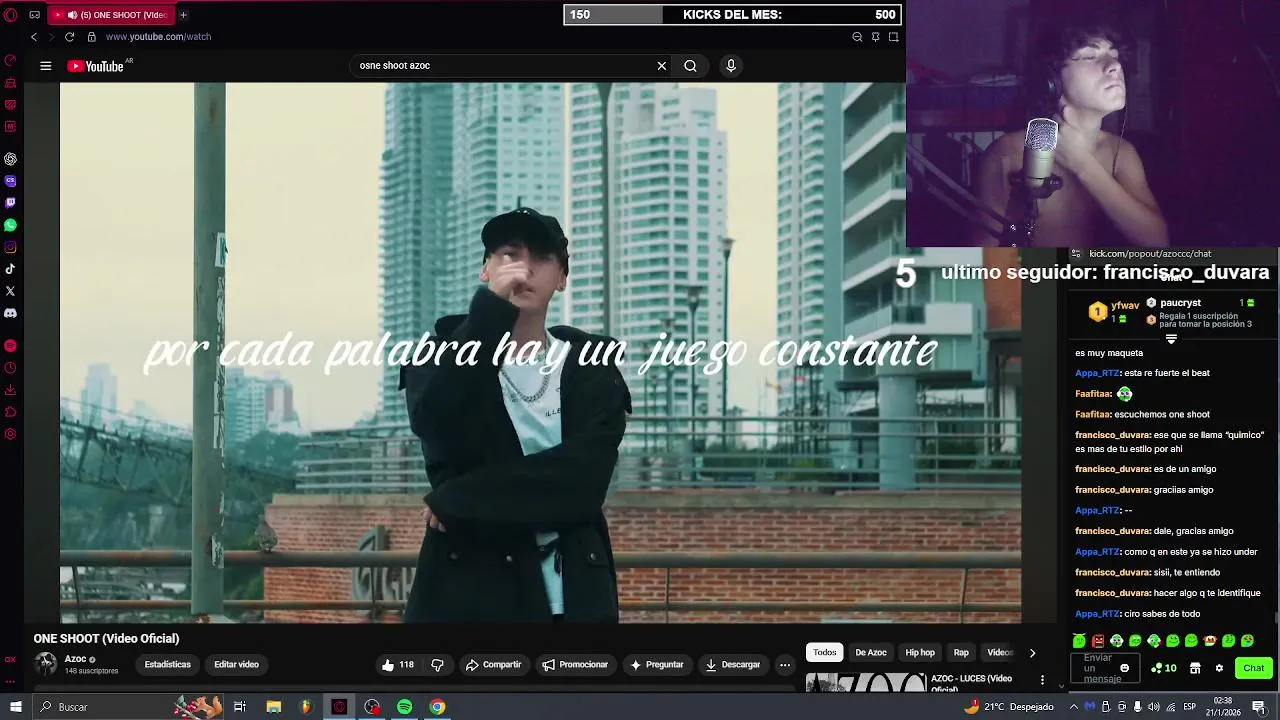
Task: Open Windows notification center
Action: click(x=1258, y=707)
